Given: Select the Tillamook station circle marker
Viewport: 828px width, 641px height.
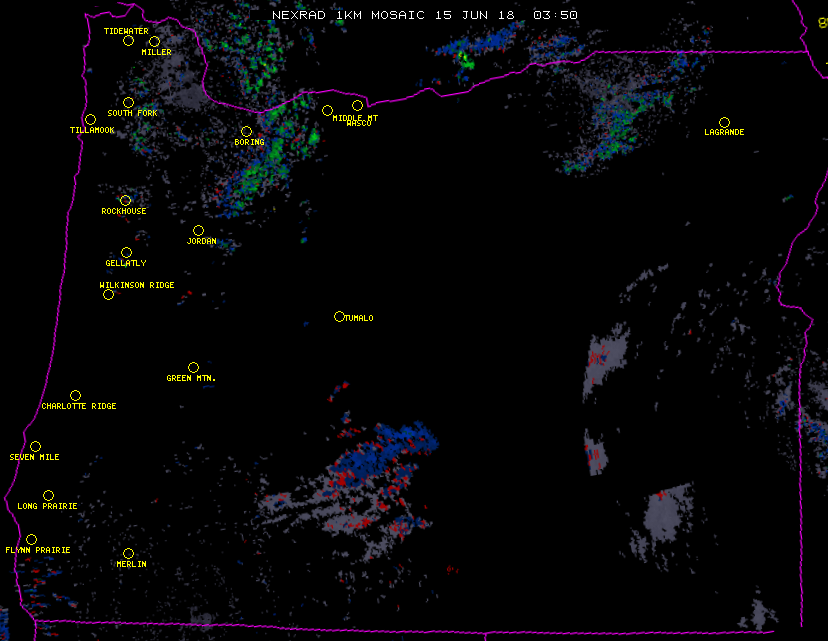Looking at the screenshot, I should pos(90,120).
